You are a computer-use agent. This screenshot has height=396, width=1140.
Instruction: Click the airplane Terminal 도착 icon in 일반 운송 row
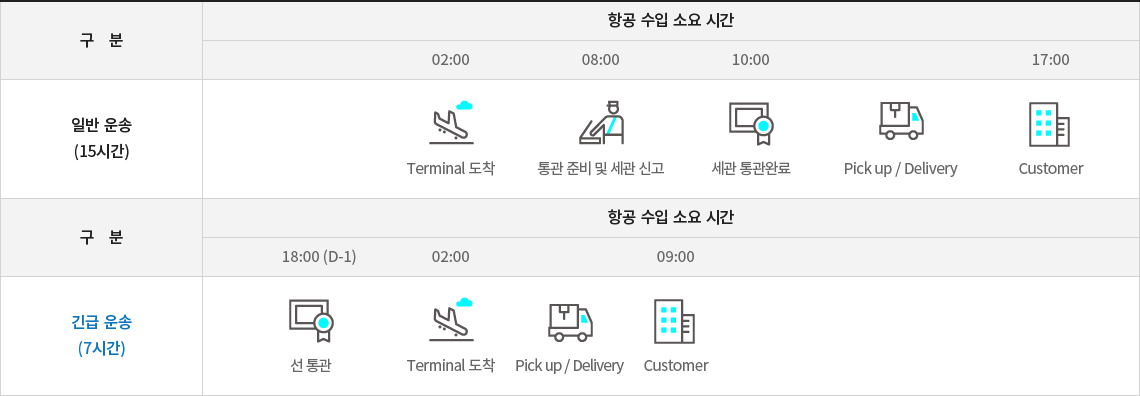451,123
